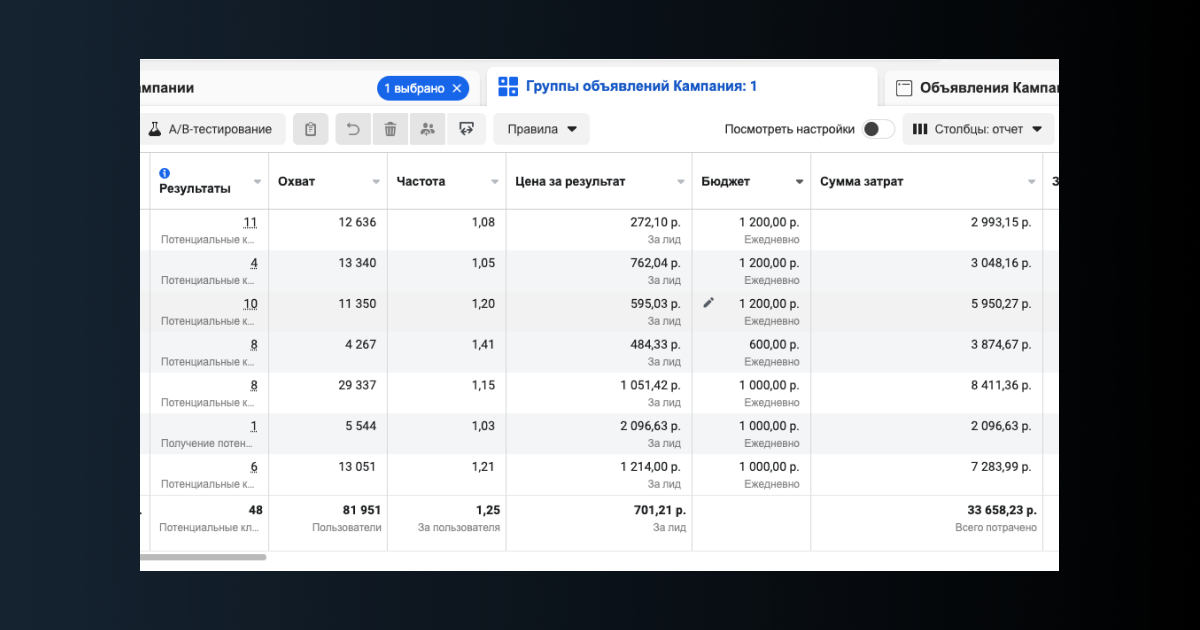Click the info icon above Результаты
This screenshot has height=630, width=1200.
(x=165, y=173)
